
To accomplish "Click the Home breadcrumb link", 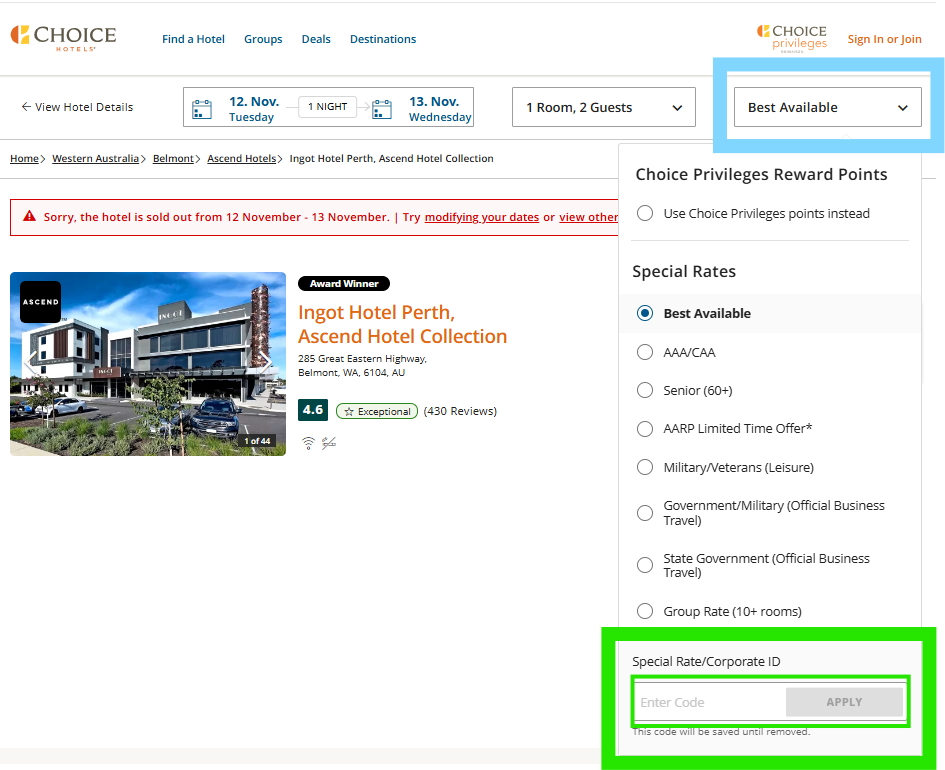I will (24, 158).
